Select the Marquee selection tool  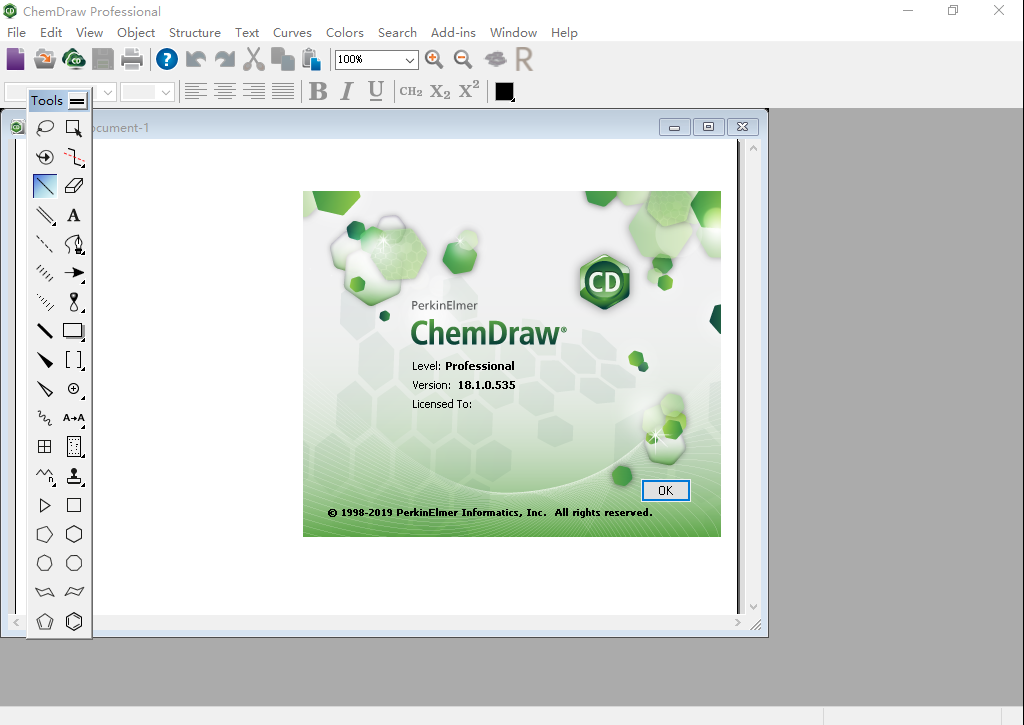[73, 128]
